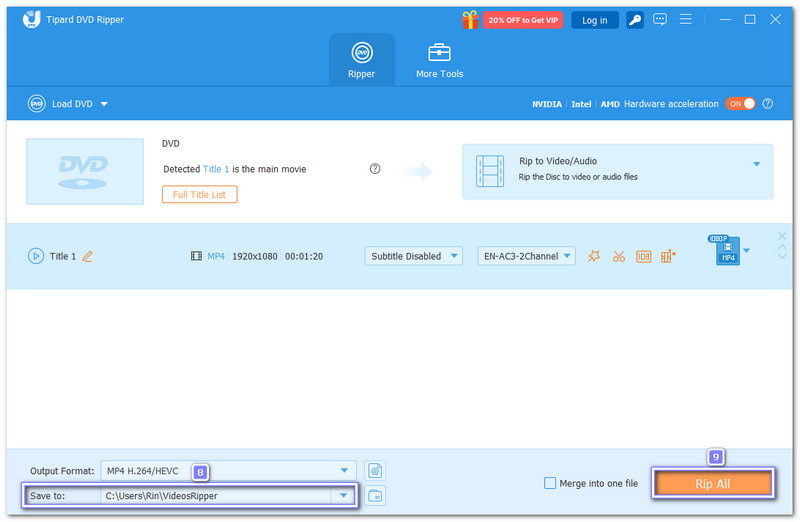Viewport: 800px width, 522px height.
Task: Open the effects wand icon for Title 1
Action: coord(594,256)
